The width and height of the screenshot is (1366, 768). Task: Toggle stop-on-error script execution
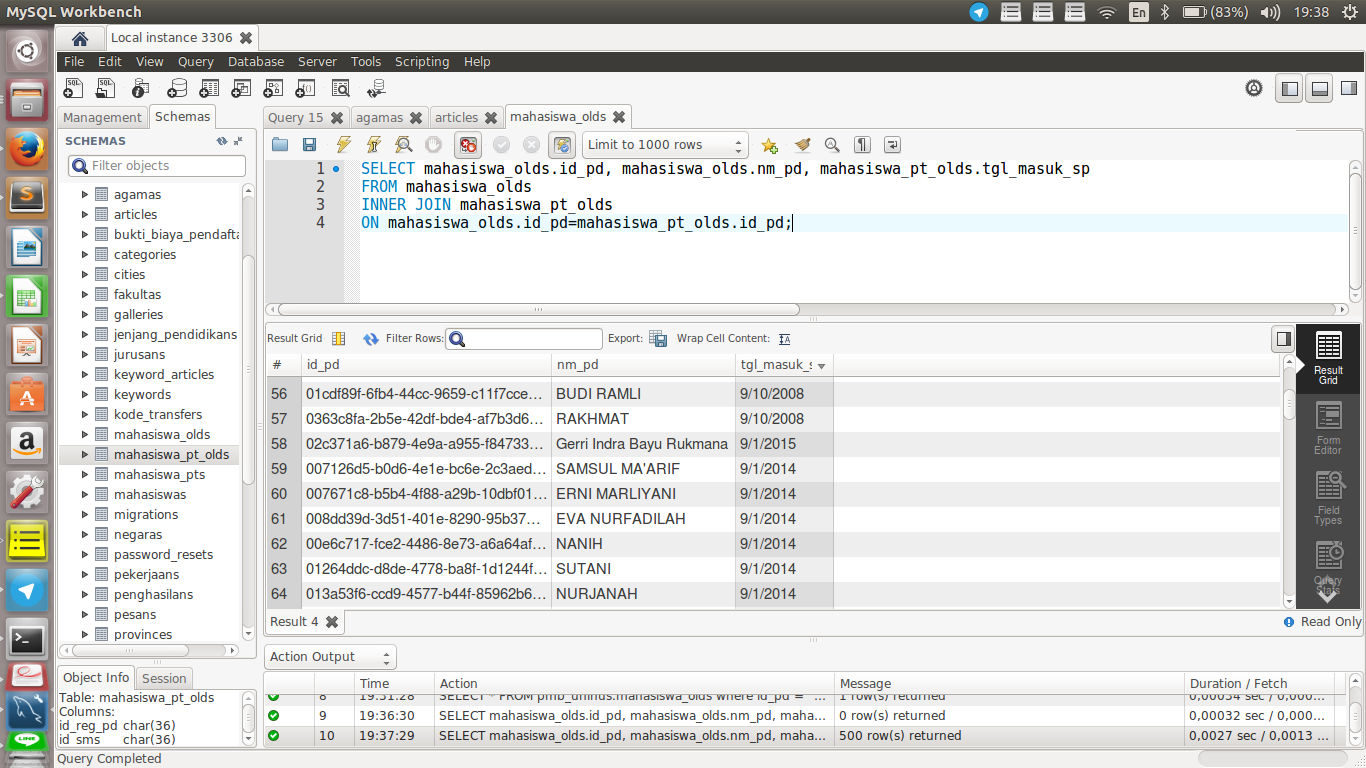tap(469, 145)
